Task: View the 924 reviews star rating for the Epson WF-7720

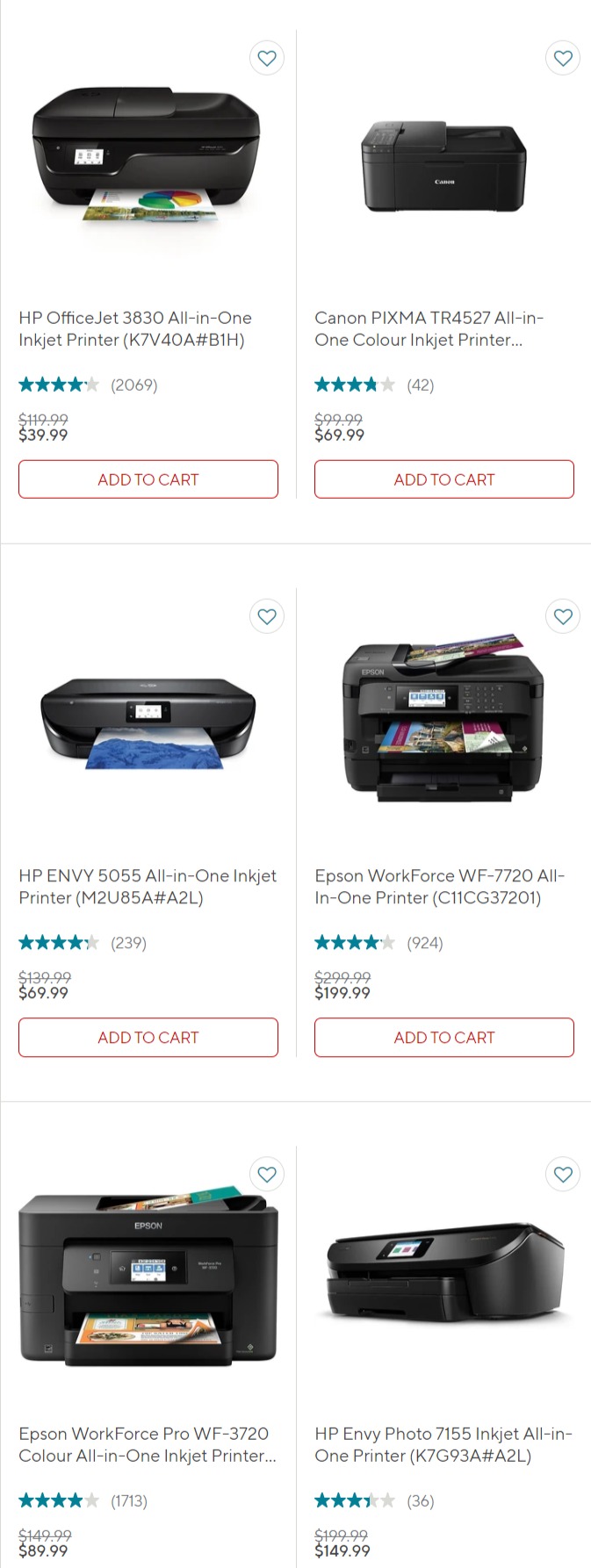Action: coord(378,943)
